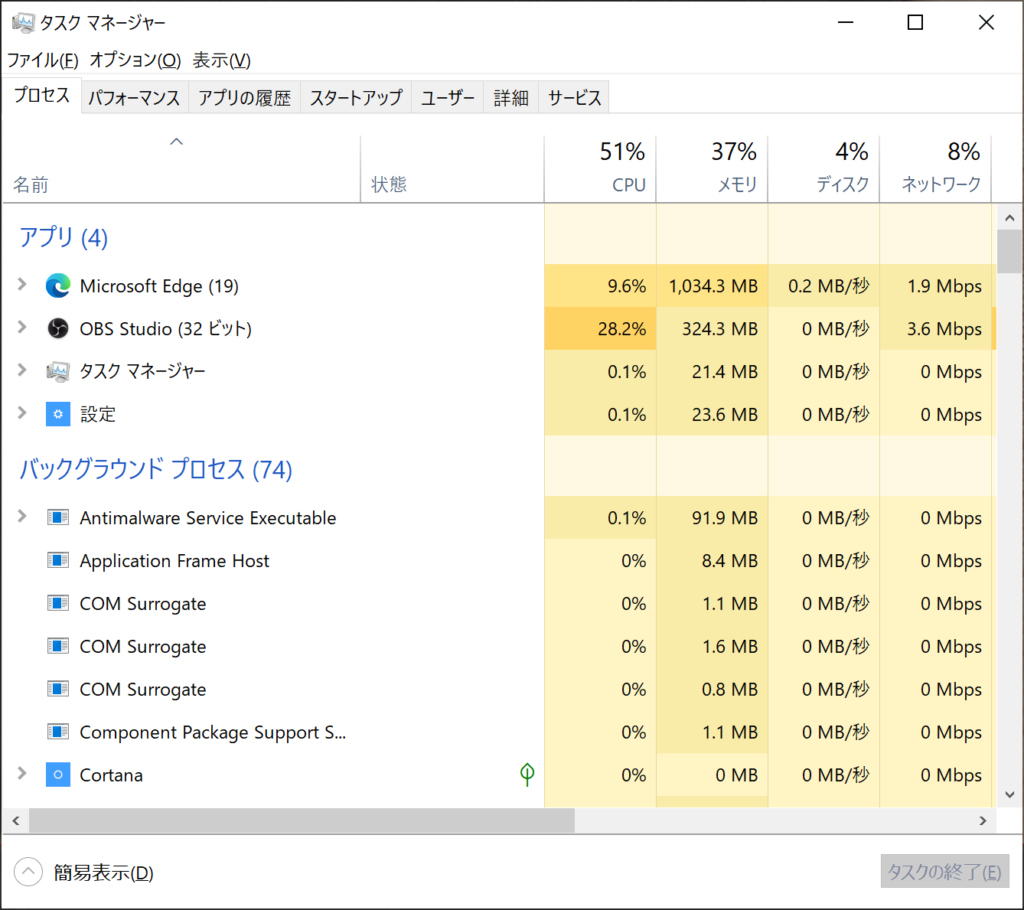Switch to the サービス tab
1024x910 pixels.
574,97
